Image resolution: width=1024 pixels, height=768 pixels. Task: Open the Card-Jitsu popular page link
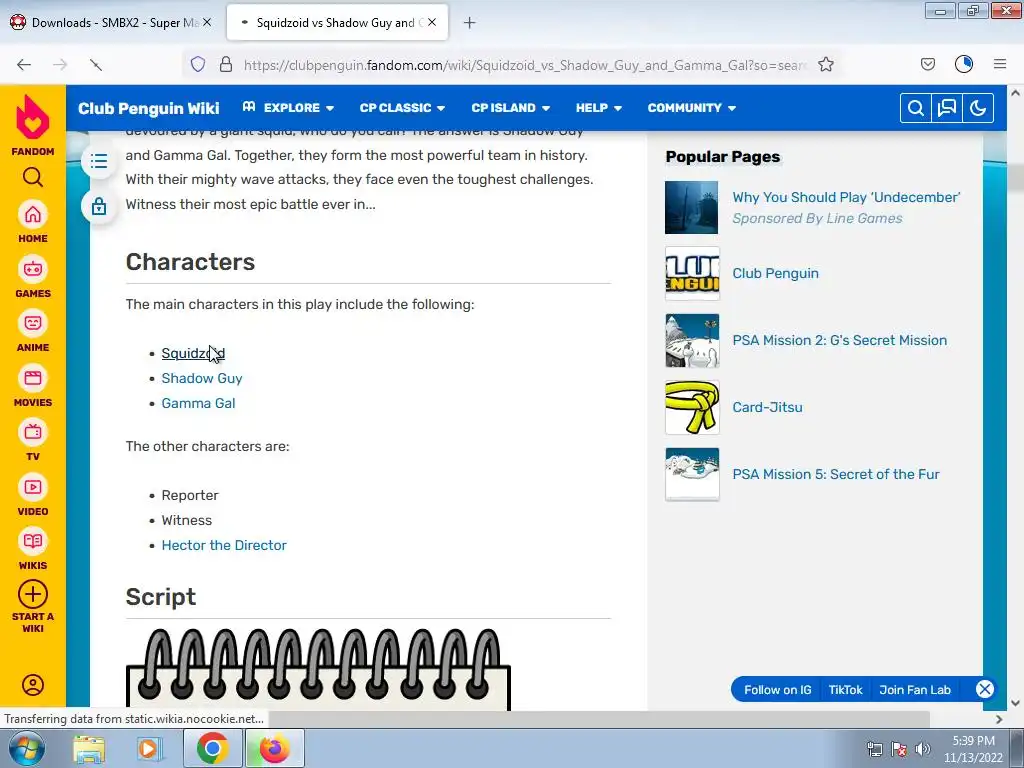pos(767,408)
